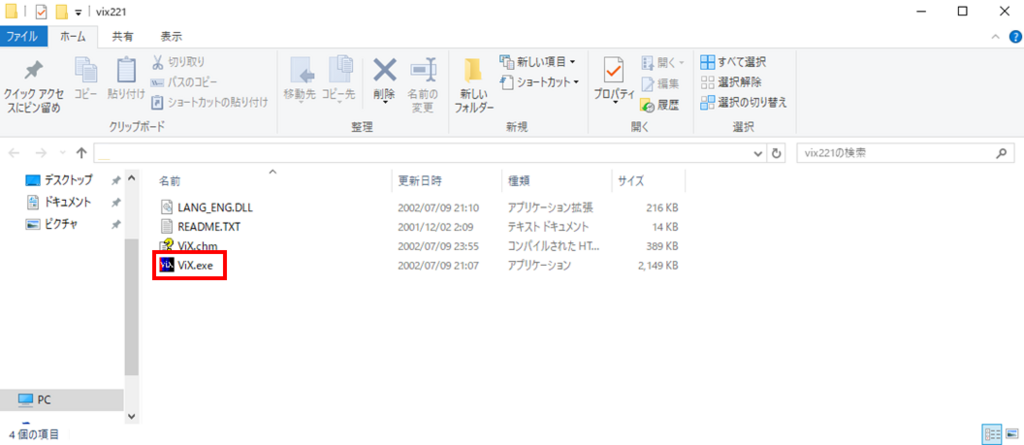Viewport: 1024px width, 445px height.
Task: Click Paste shortcut (ショートカットの貼り付け)
Action: pos(210,103)
